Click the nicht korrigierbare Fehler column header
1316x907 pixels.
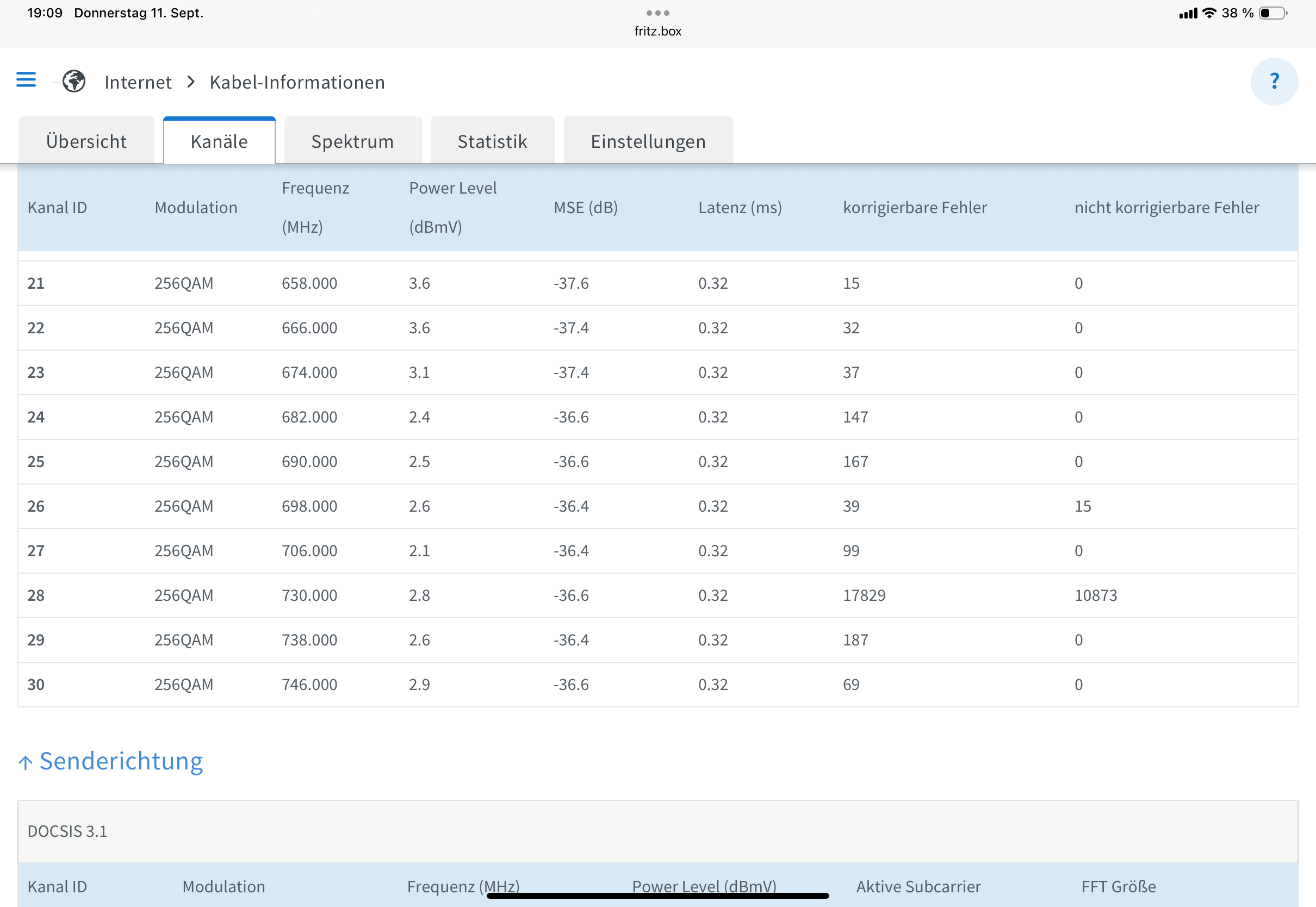pos(1166,207)
